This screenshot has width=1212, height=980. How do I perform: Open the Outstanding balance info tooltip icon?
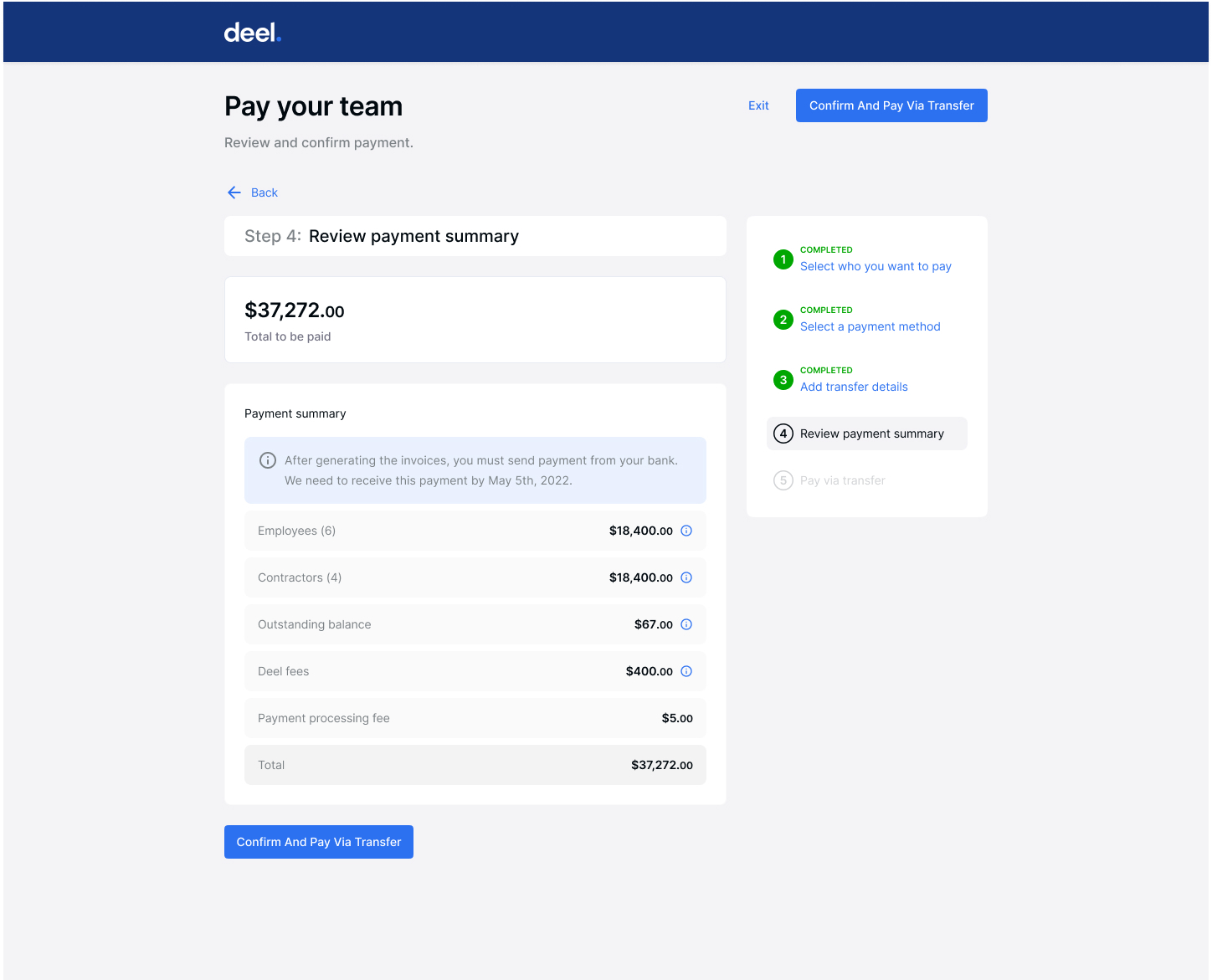[686, 624]
